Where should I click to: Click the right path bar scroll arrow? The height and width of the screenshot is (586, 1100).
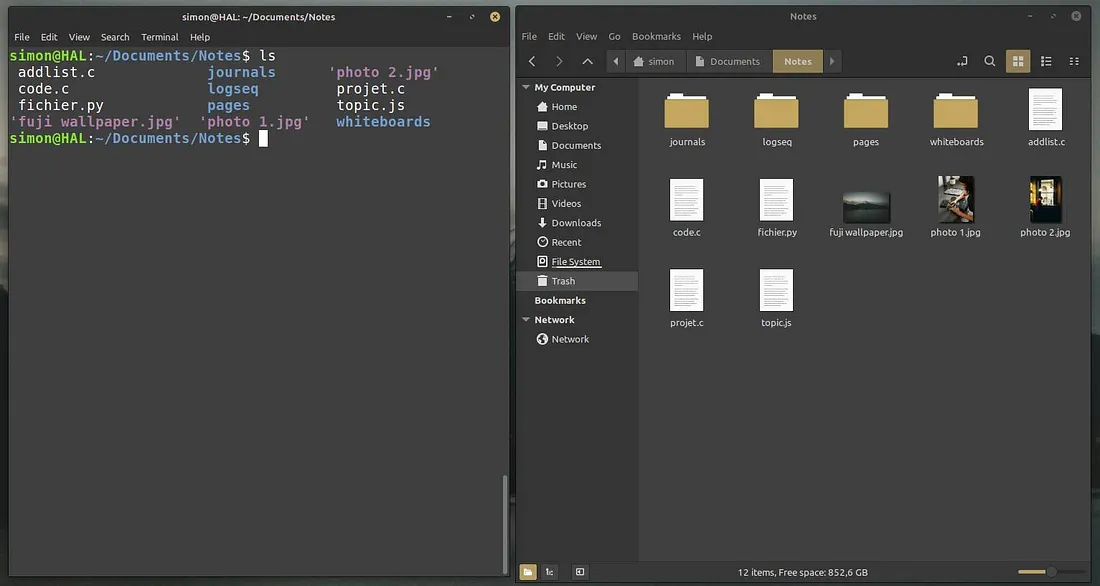832,62
